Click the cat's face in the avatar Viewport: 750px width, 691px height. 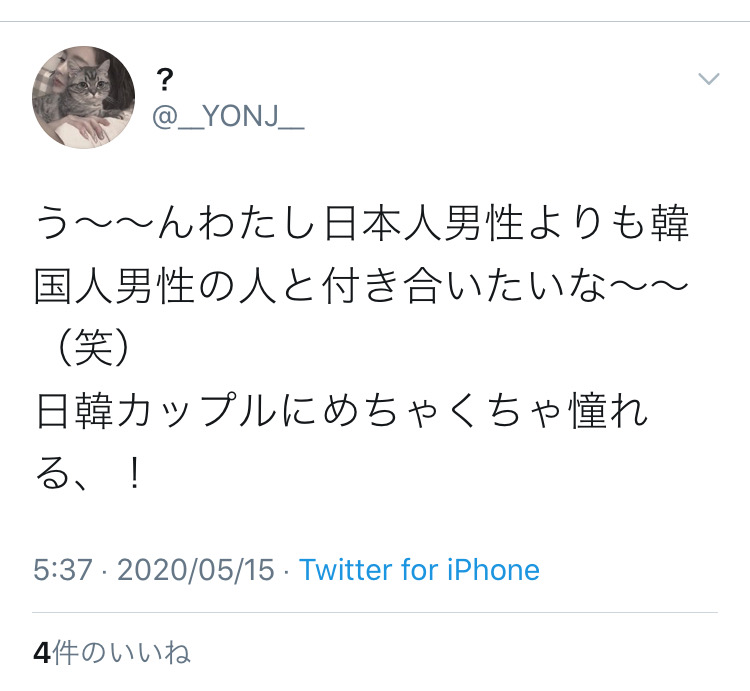point(87,85)
